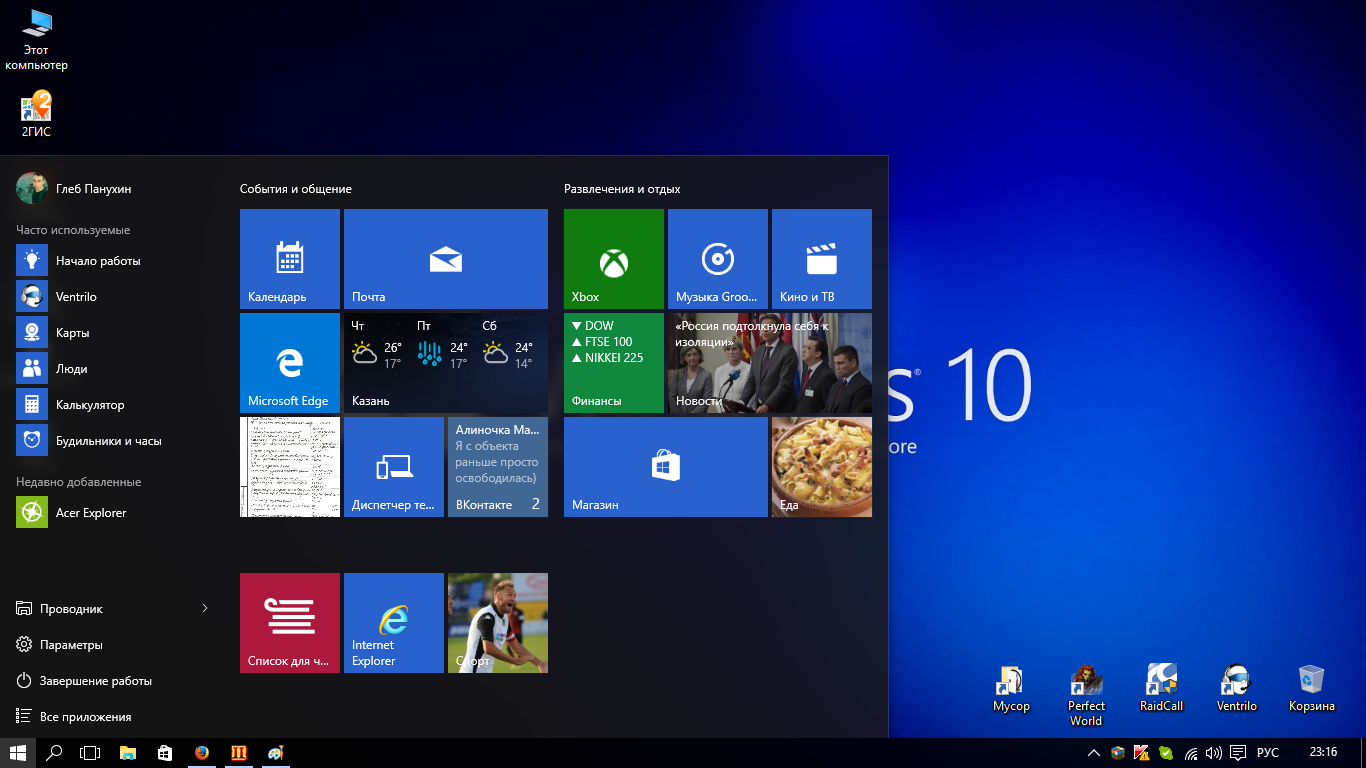Open Кино и ТВ tile
1366x768 pixels.
(821, 259)
